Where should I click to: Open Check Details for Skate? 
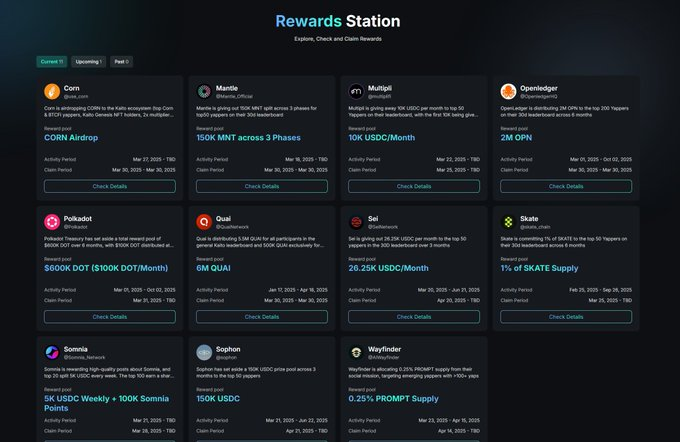click(566, 317)
